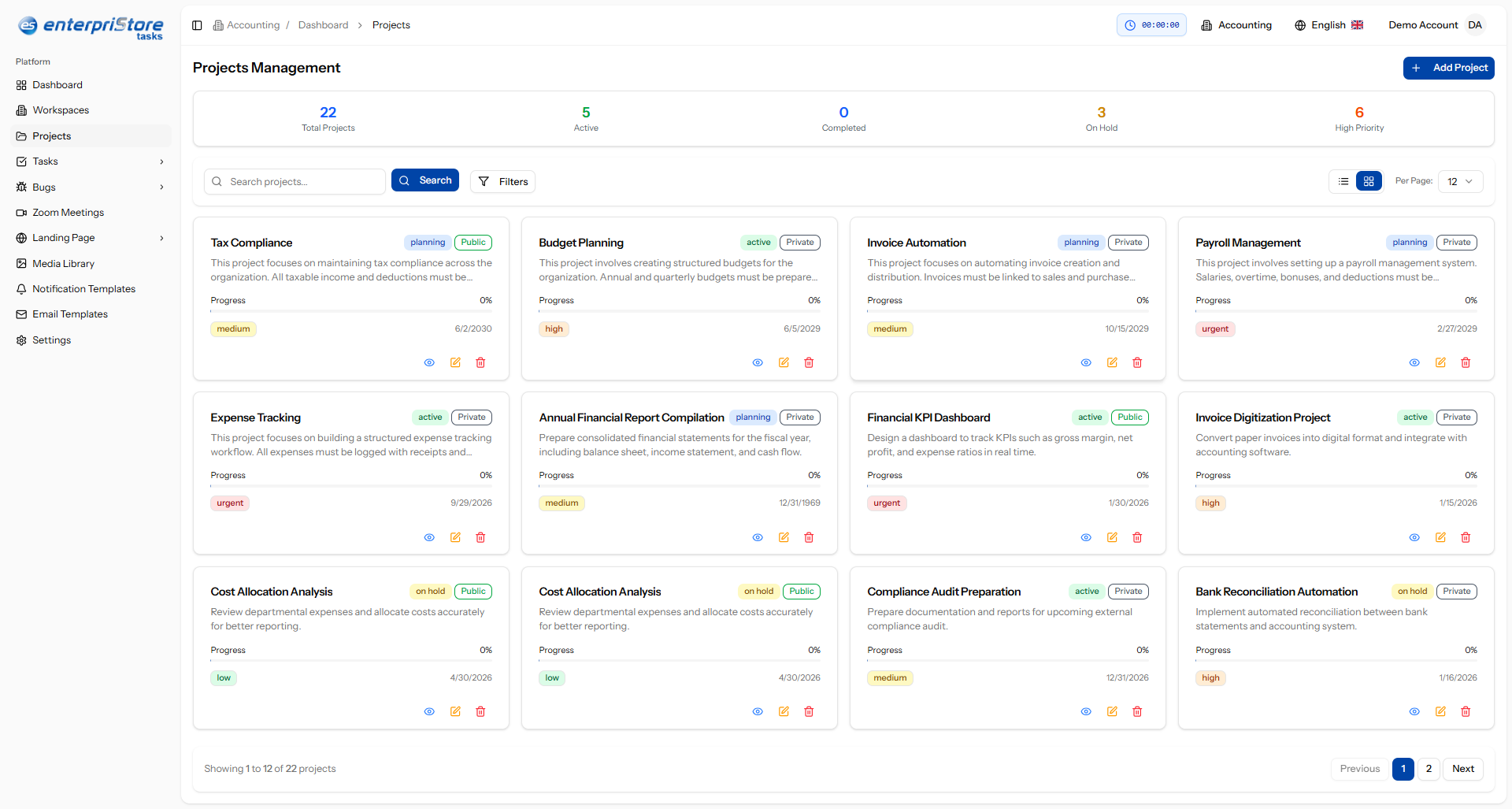
Task: Click the Tax Compliance progress bar
Action: coord(351,312)
